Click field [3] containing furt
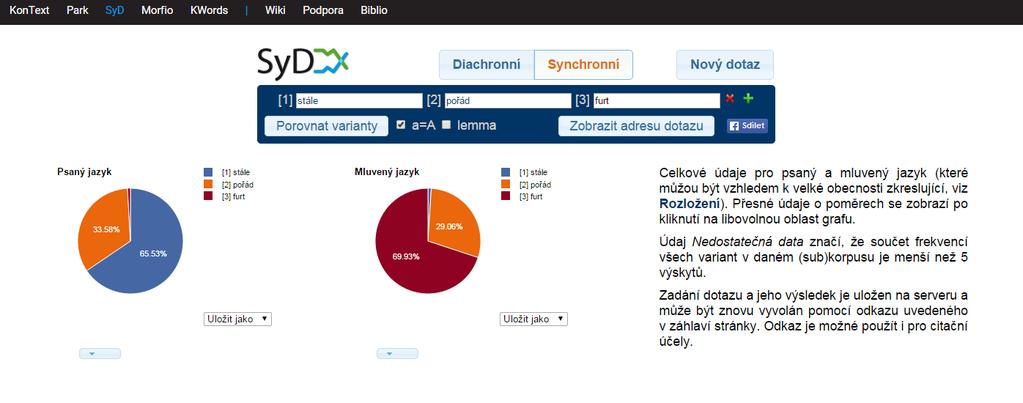 [x=656, y=100]
